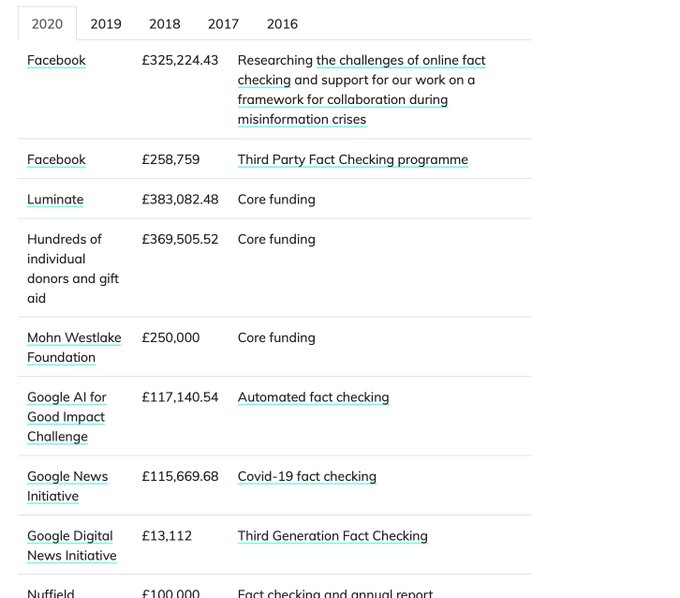Open Mohn Westlake Foundation link
The width and height of the screenshot is (680, 598).
pos(74,347)
